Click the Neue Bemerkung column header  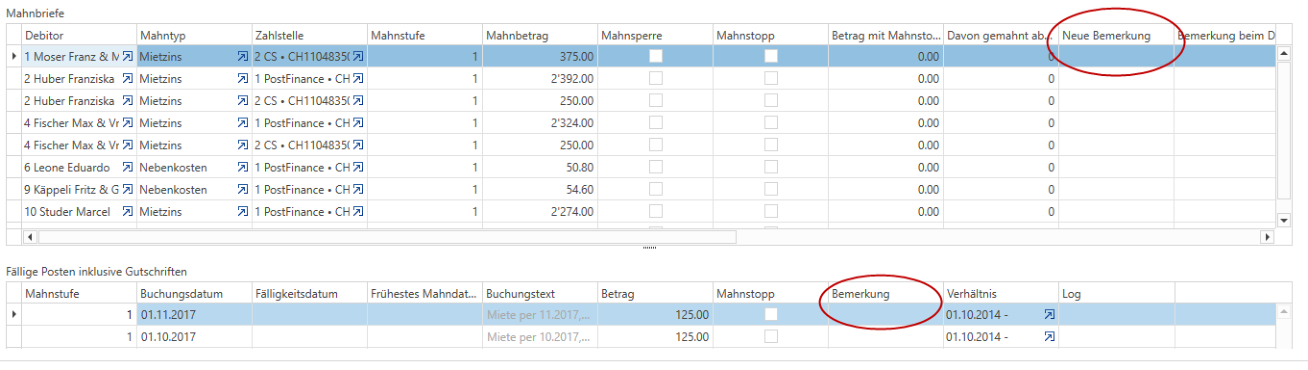click(x=1116, y=36)
